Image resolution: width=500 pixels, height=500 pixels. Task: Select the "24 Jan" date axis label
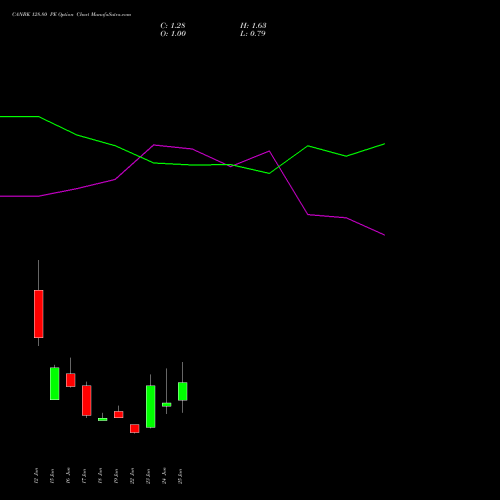click(x=164, y=476)
